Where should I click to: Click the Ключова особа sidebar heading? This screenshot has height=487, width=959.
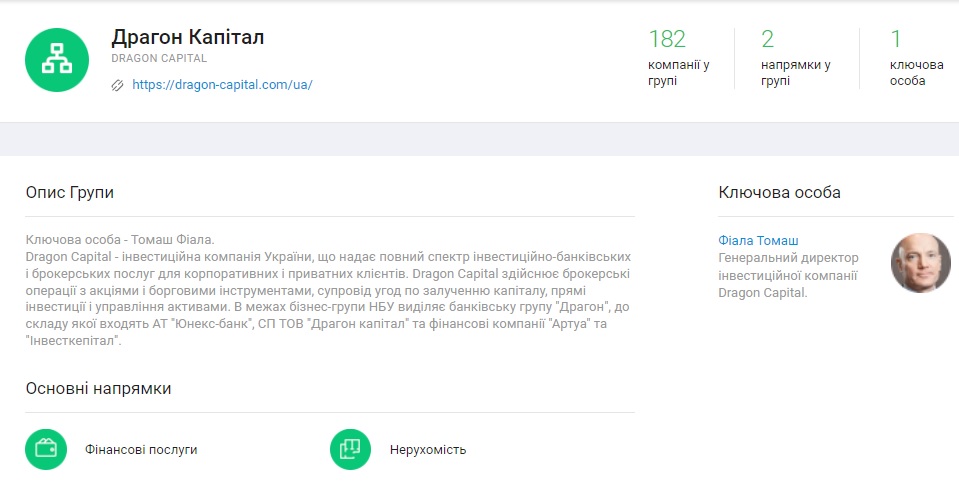[779, 192]
